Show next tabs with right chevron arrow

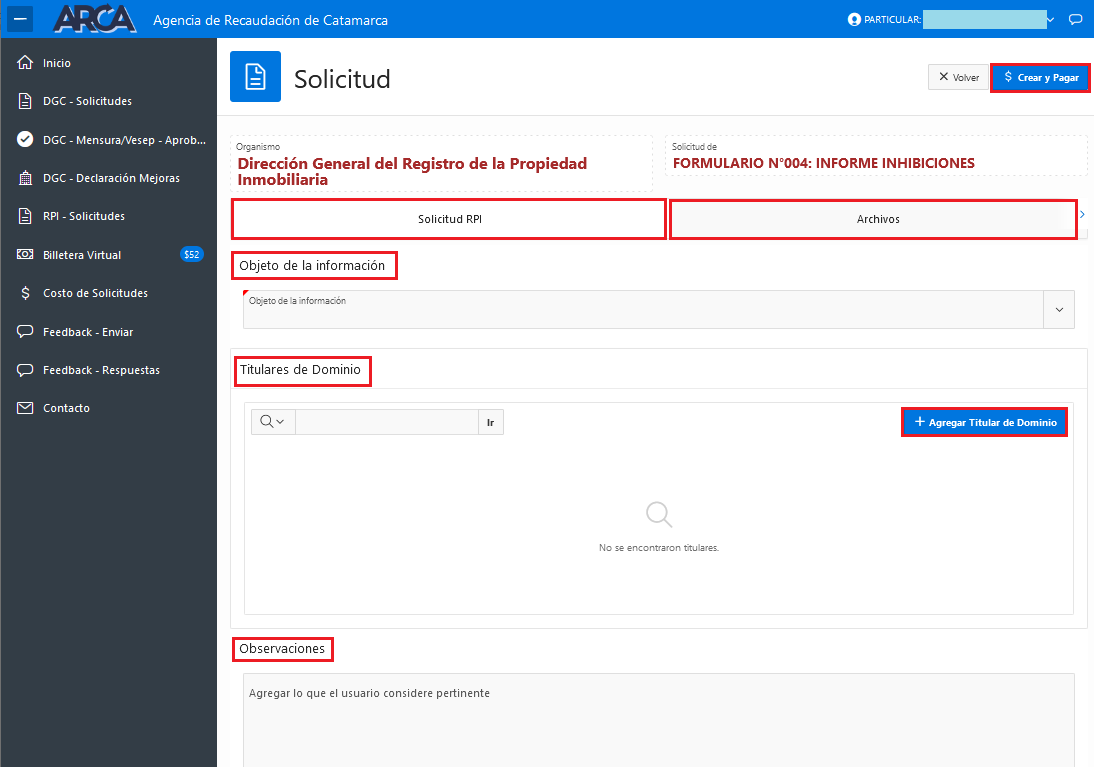click(1082, 215)
